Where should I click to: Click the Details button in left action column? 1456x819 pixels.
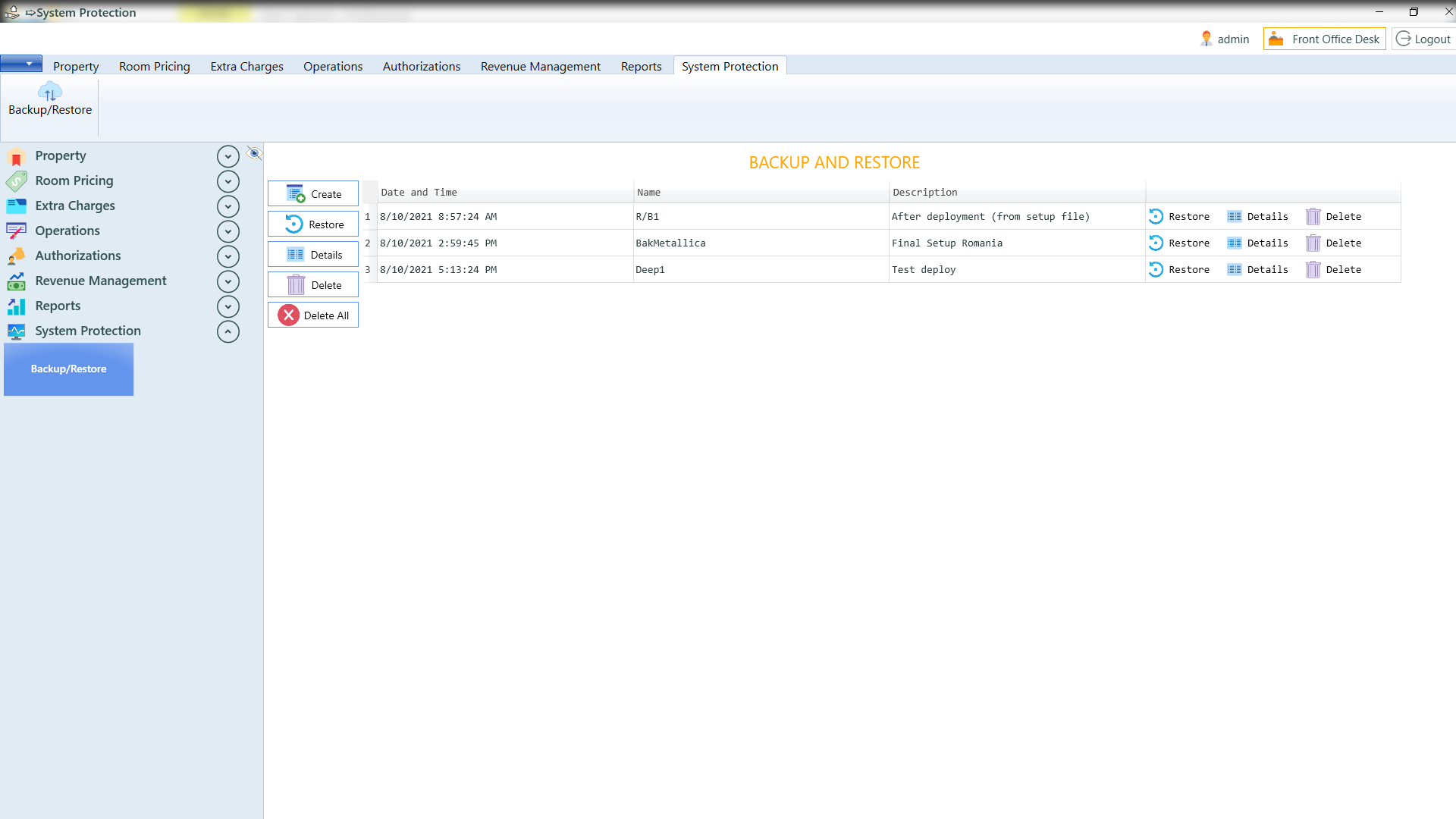pyautogui.click(x=313, y=254)
